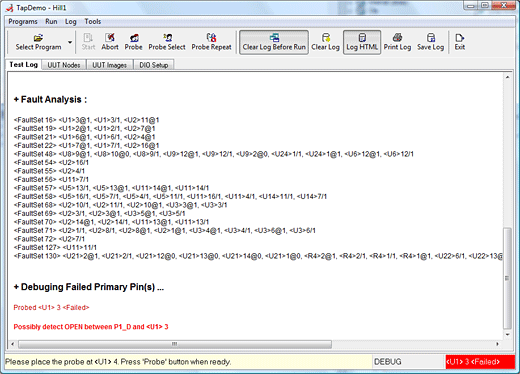Image resolution: width=520 pixels, height=374 pixels.
Task: Select the FaultSet 57 log line
Action: coord(111,188)
